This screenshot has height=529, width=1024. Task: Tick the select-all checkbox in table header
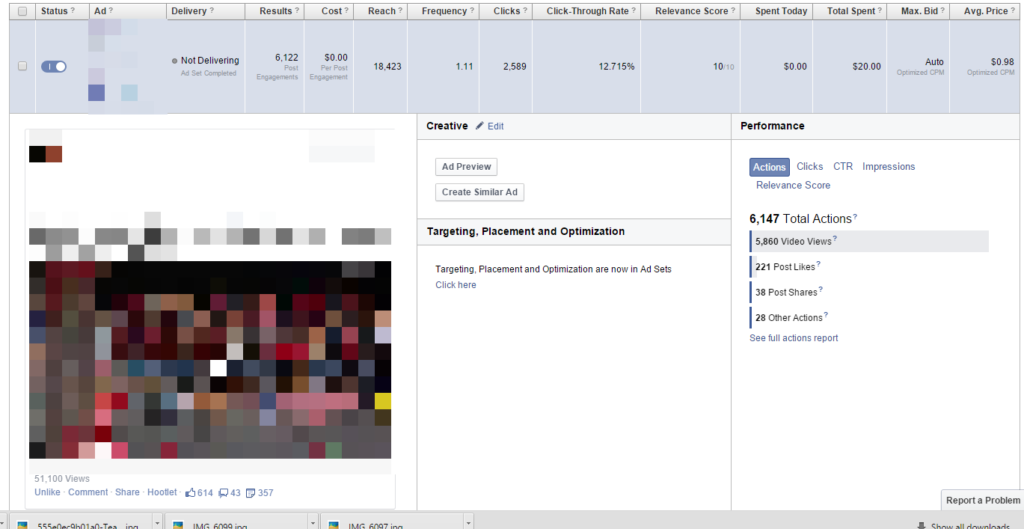[23, 11]
